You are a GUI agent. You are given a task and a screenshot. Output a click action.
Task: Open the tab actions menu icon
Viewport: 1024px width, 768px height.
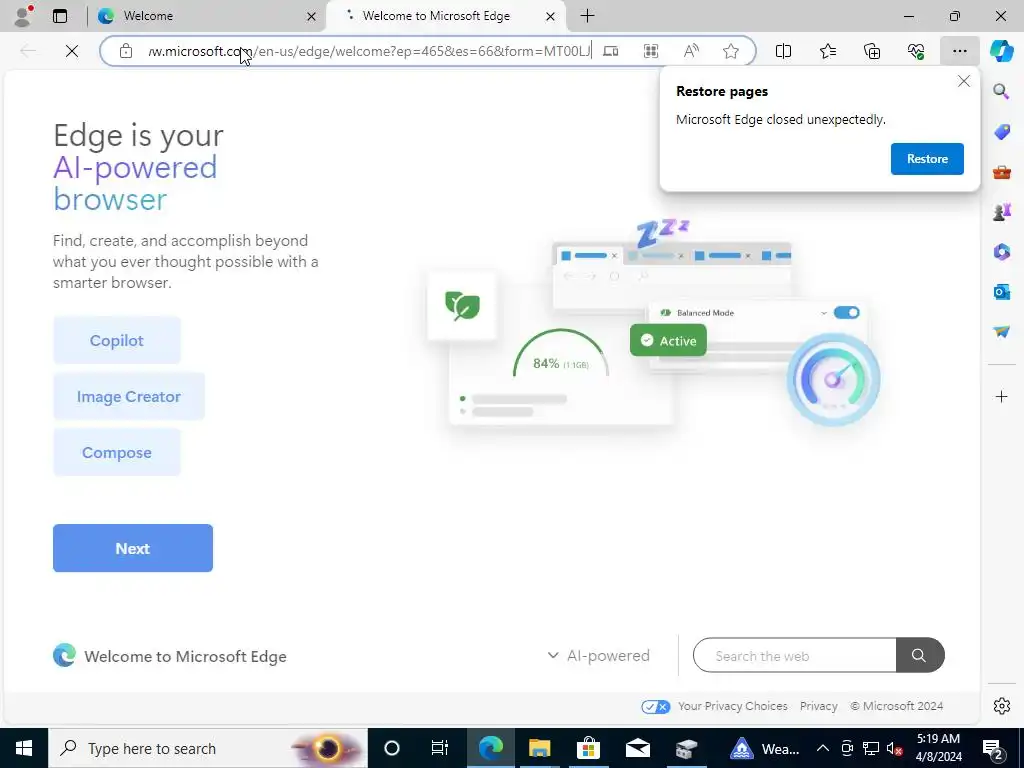click(60, 16)
